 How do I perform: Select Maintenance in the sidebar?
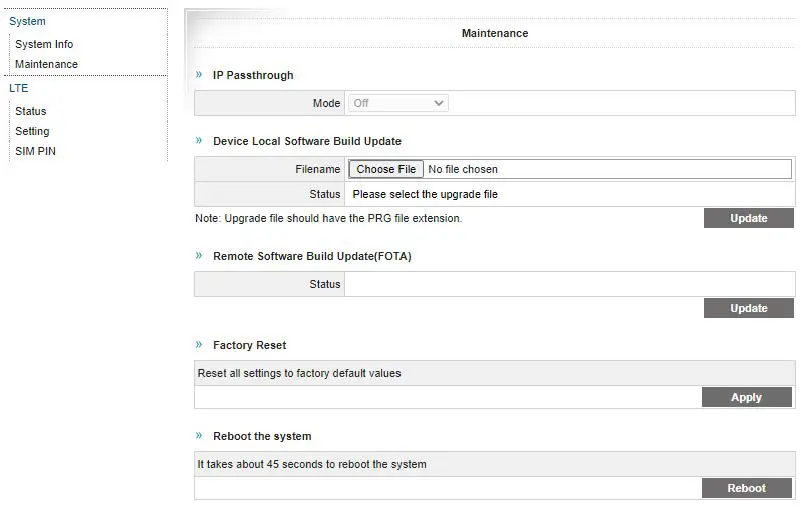(46, 64)
